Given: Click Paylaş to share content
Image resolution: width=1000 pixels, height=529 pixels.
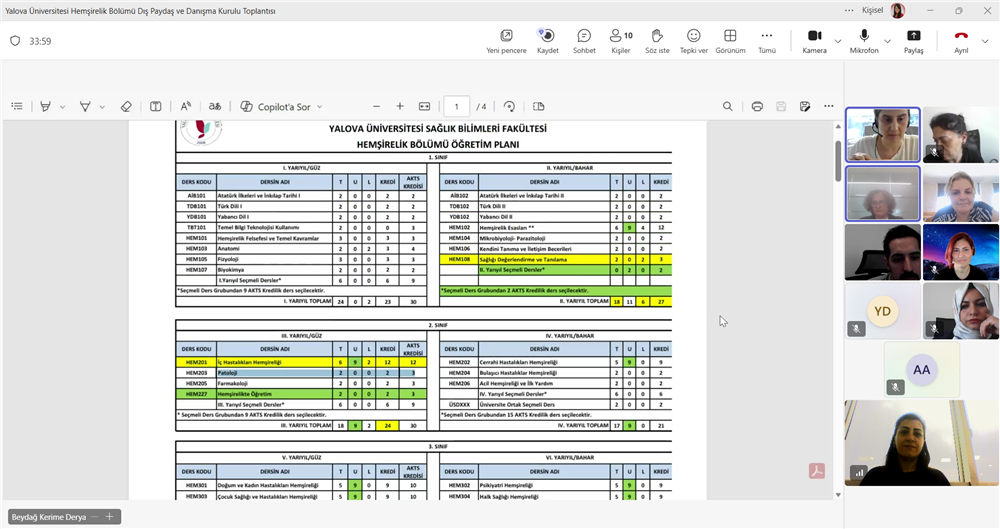Looking at the screenshot, I should click(913, 41).
